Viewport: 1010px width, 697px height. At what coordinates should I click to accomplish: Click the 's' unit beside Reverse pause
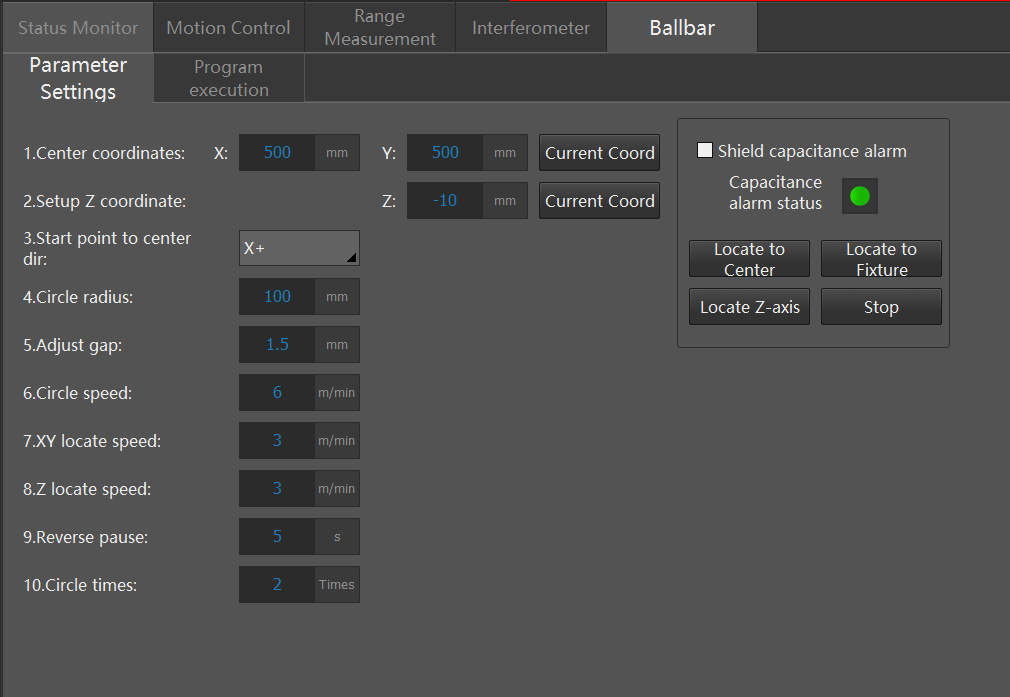coord(337,537)
